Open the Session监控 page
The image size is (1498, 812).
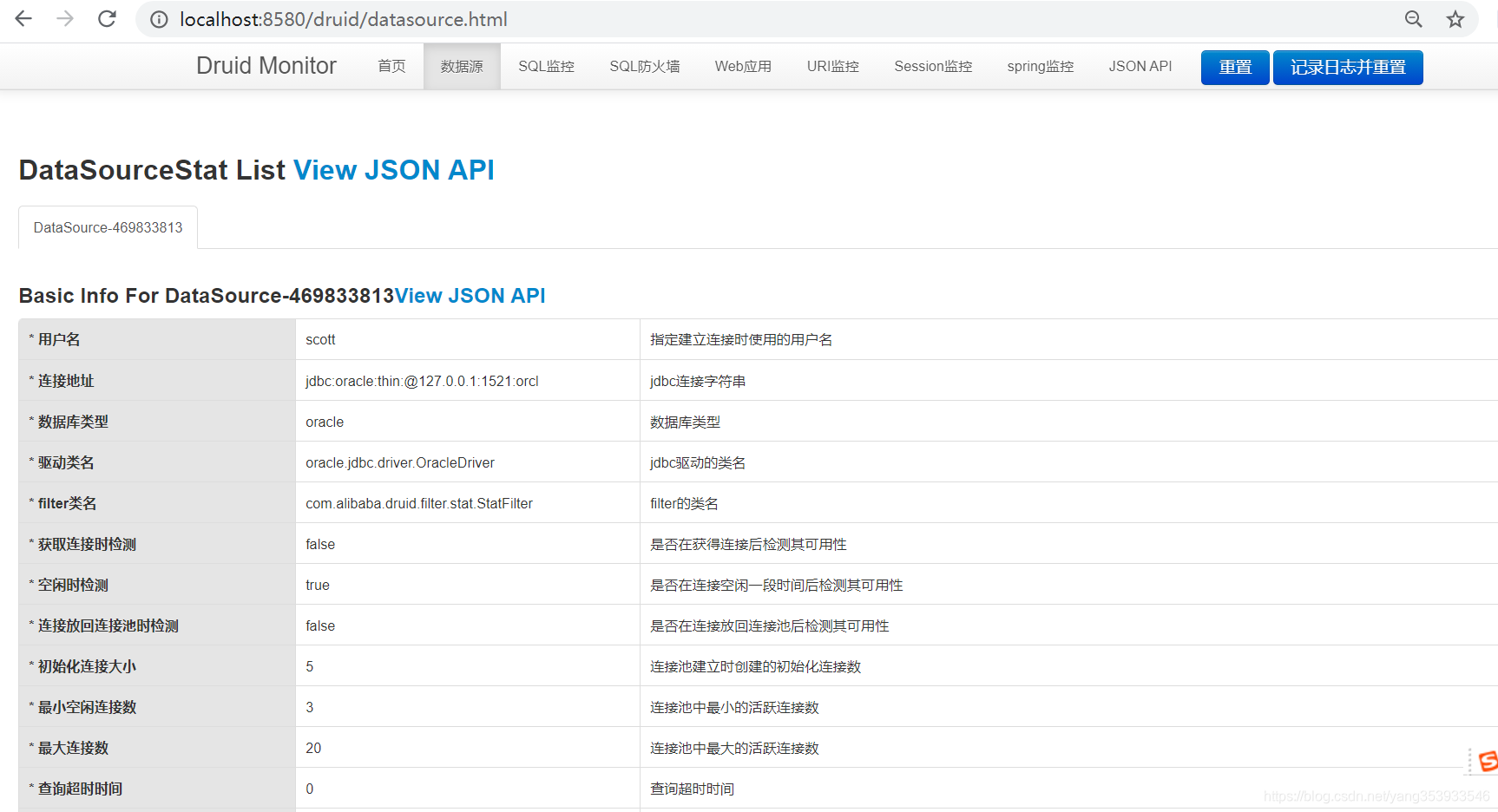click(933, 67)
